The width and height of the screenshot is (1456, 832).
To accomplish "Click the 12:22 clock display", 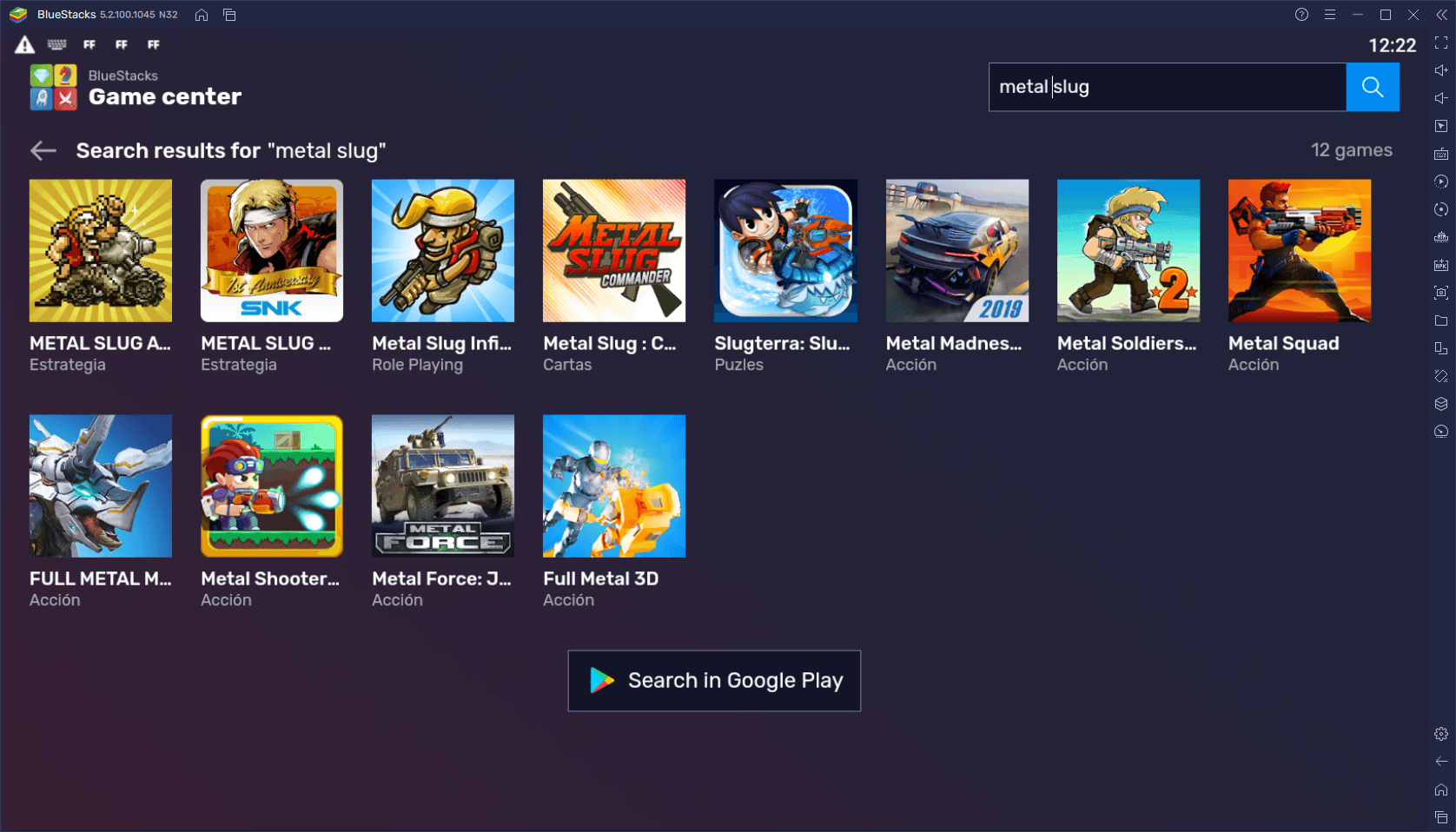I will (1393, 45).
